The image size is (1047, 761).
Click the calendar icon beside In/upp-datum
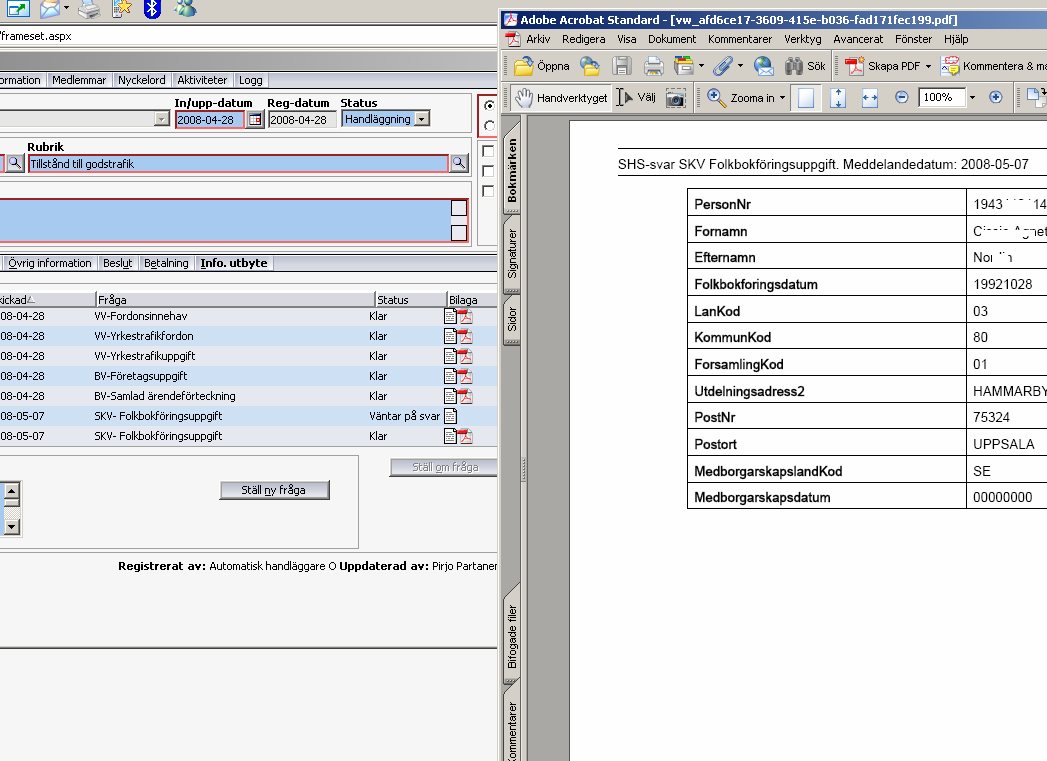pyautogui.click(x=255, y=119)
